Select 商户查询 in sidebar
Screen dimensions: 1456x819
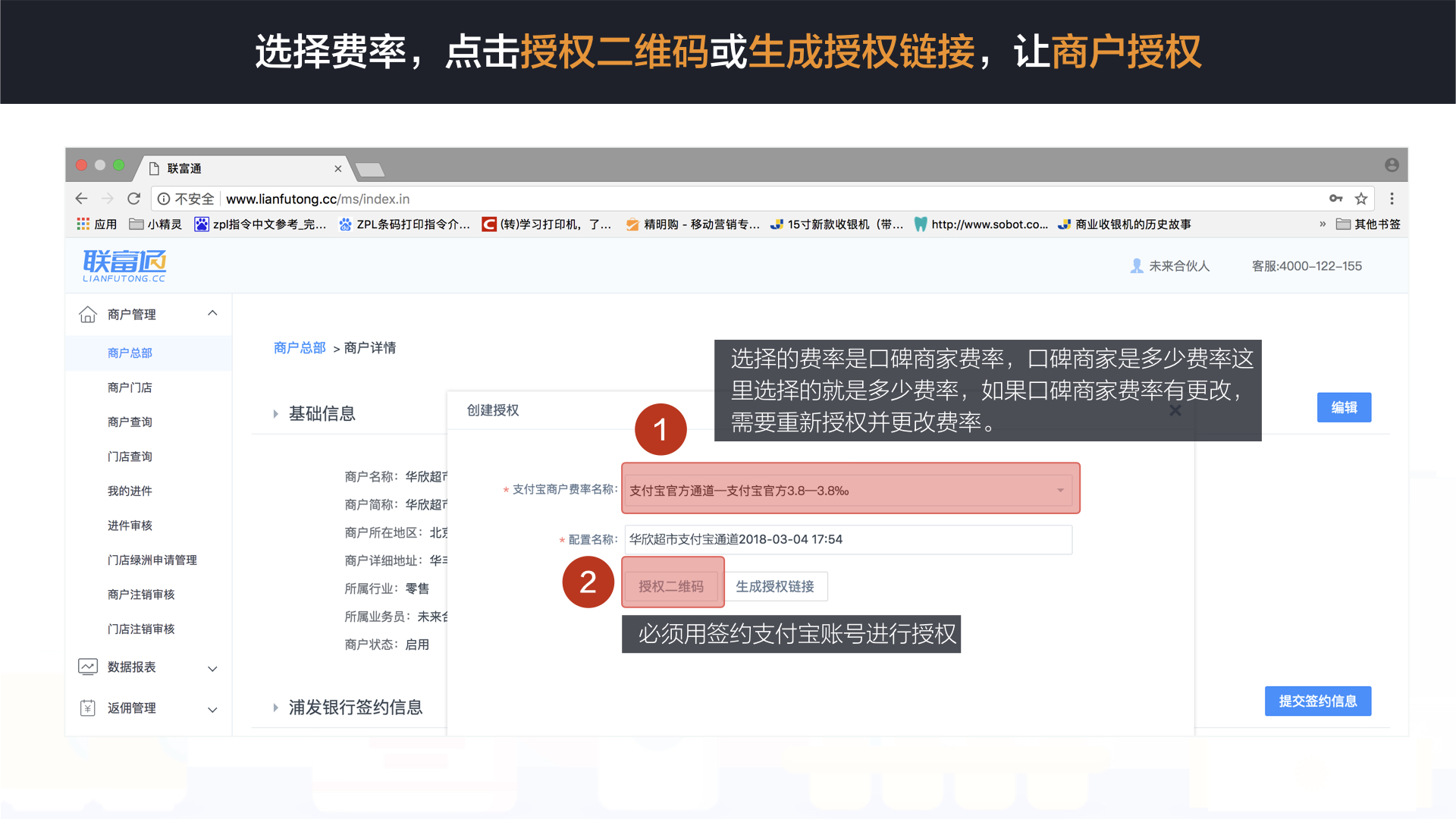(x=130, y=422)
